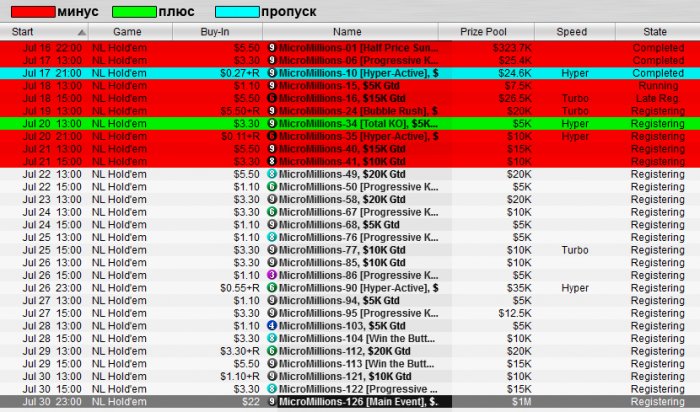
Task: Click the $35K prize pool cell
Action: coord(519,288)
